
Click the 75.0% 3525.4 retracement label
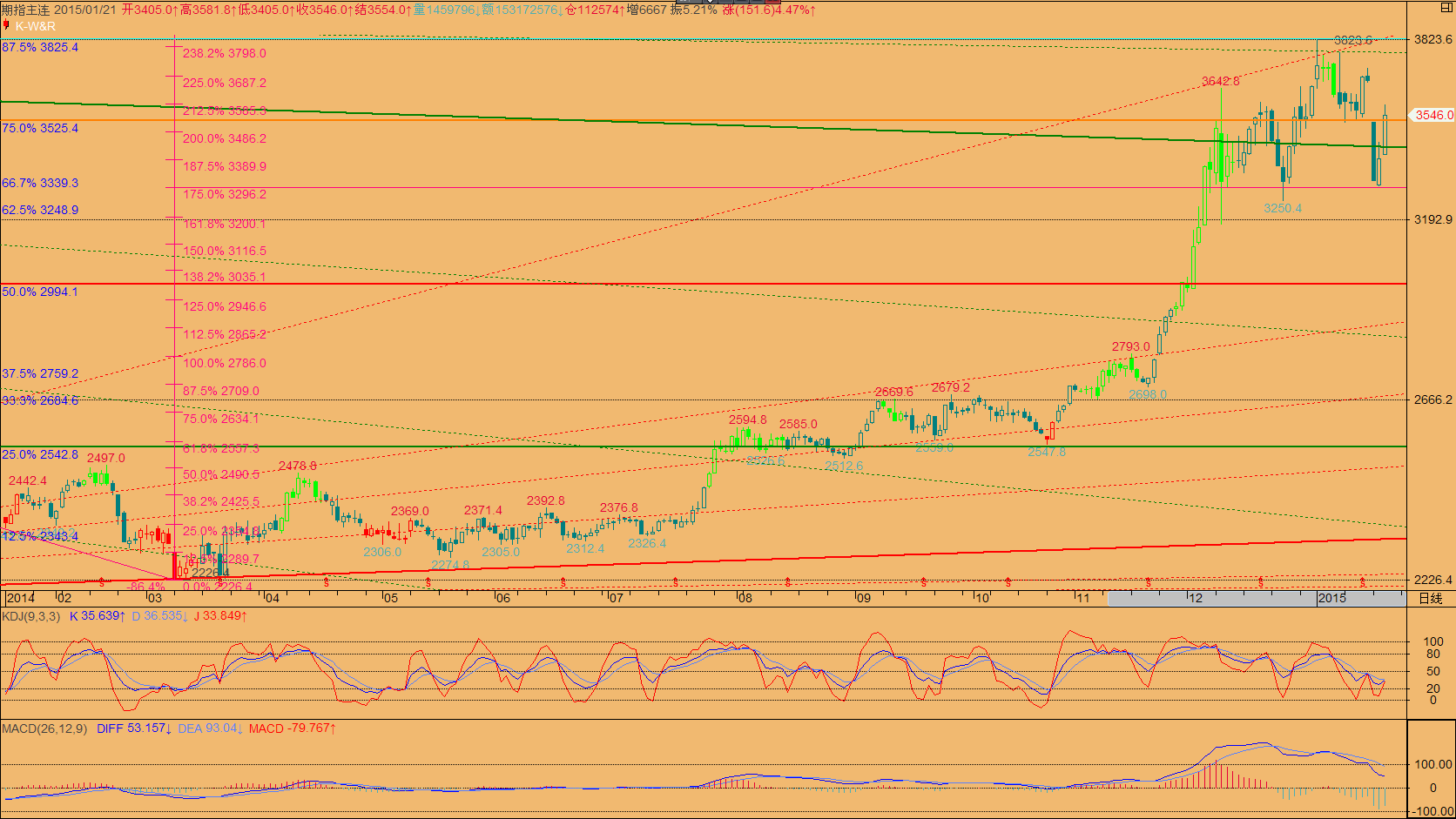pyautogui.click(x=40, y=128)
